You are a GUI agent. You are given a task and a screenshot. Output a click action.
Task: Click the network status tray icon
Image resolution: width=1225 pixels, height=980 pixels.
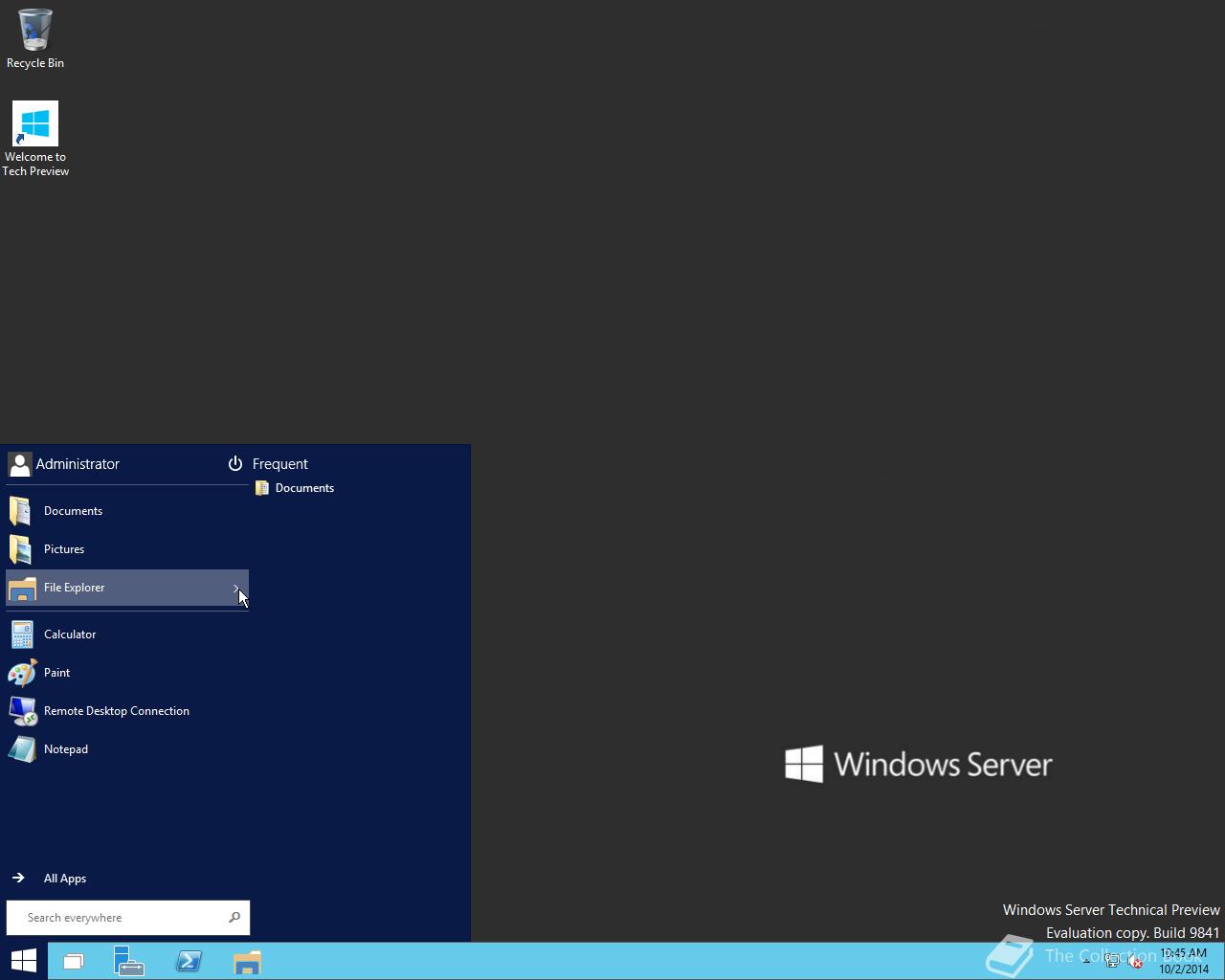[1112, 962]
